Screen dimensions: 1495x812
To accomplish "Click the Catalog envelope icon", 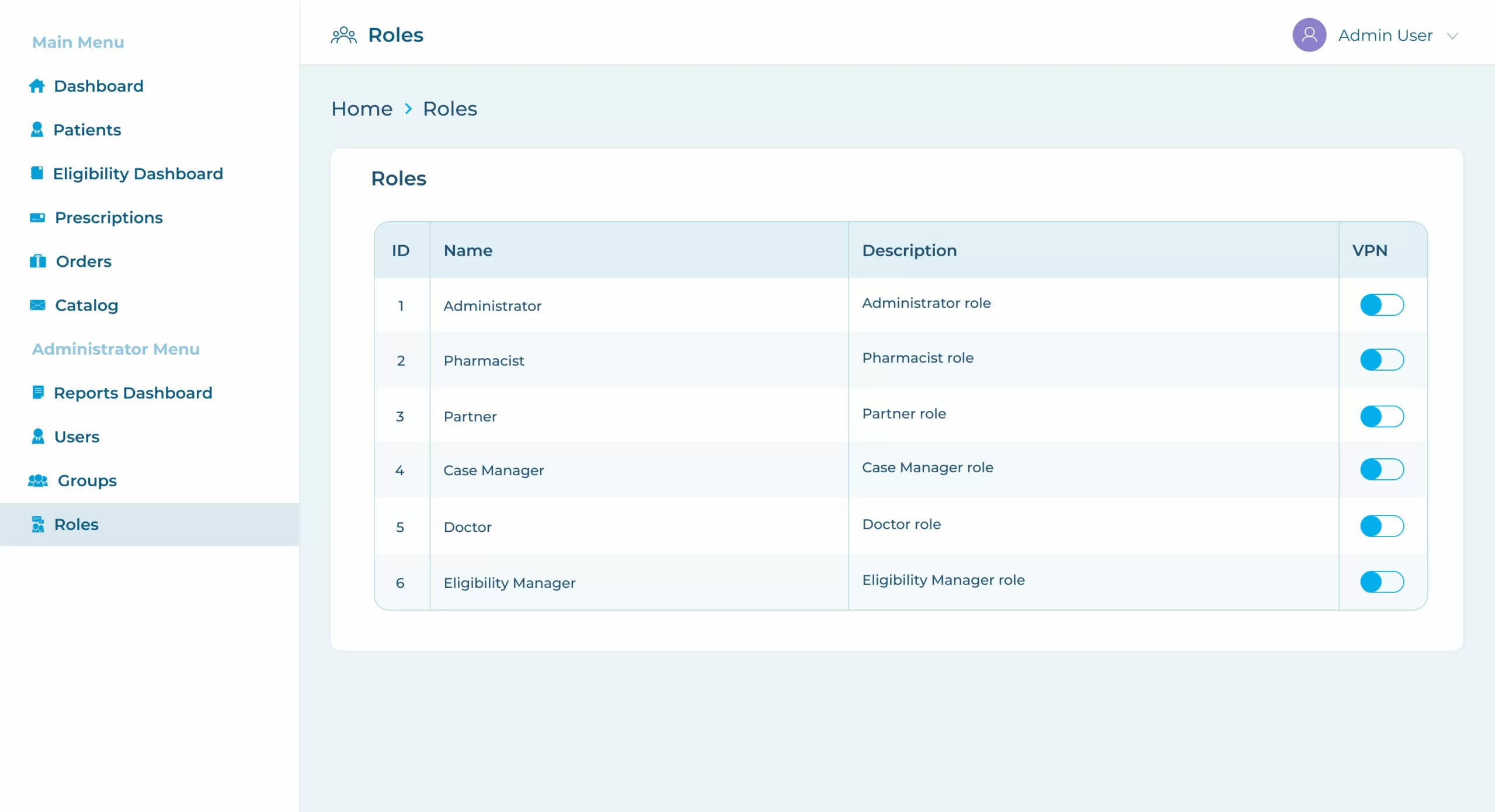I will [37, 305].
